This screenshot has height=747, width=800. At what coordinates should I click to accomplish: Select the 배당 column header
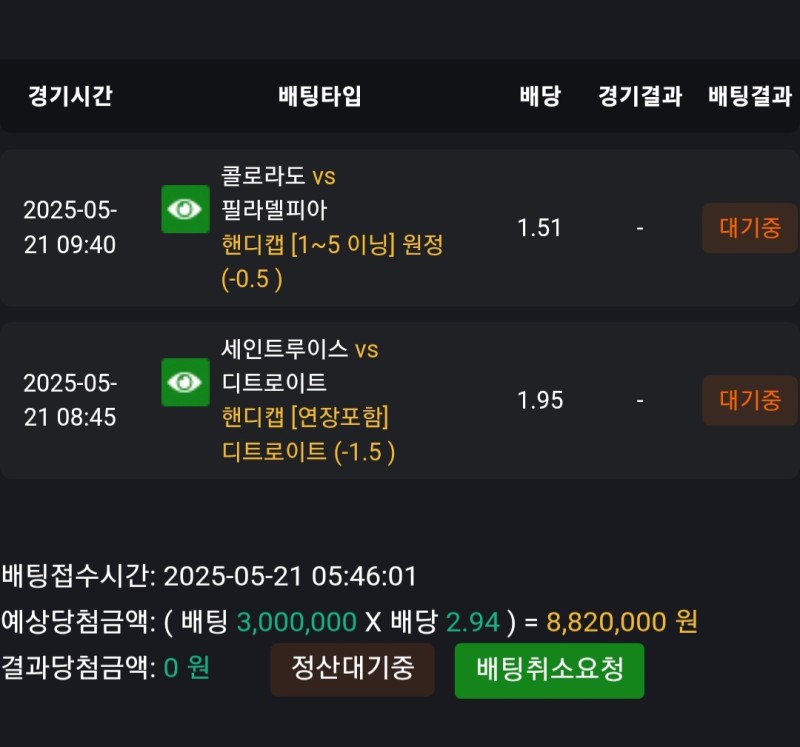pos(540,97)
